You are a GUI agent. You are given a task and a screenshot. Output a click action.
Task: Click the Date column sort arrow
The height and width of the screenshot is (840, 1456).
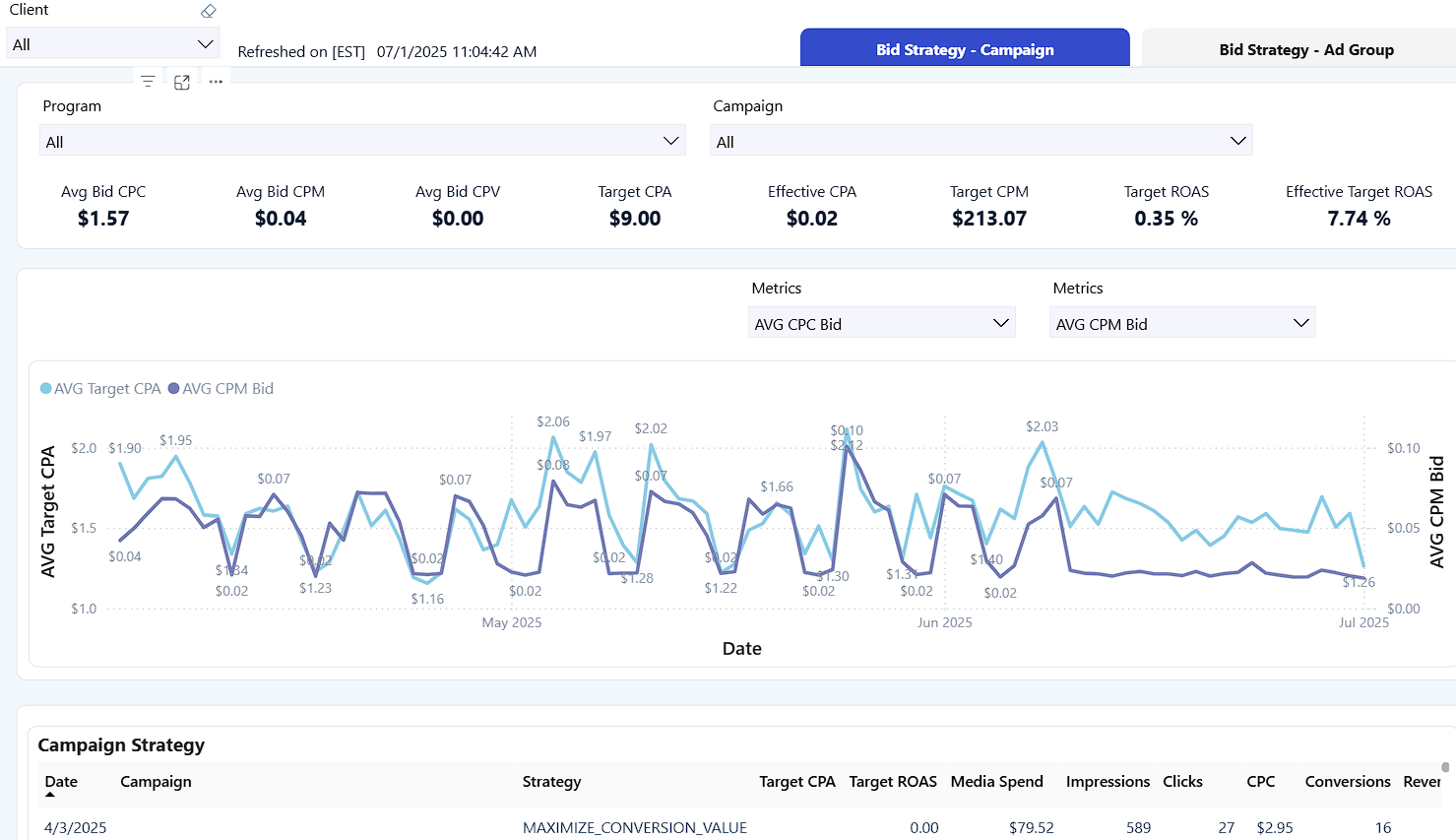coord(50,794)
